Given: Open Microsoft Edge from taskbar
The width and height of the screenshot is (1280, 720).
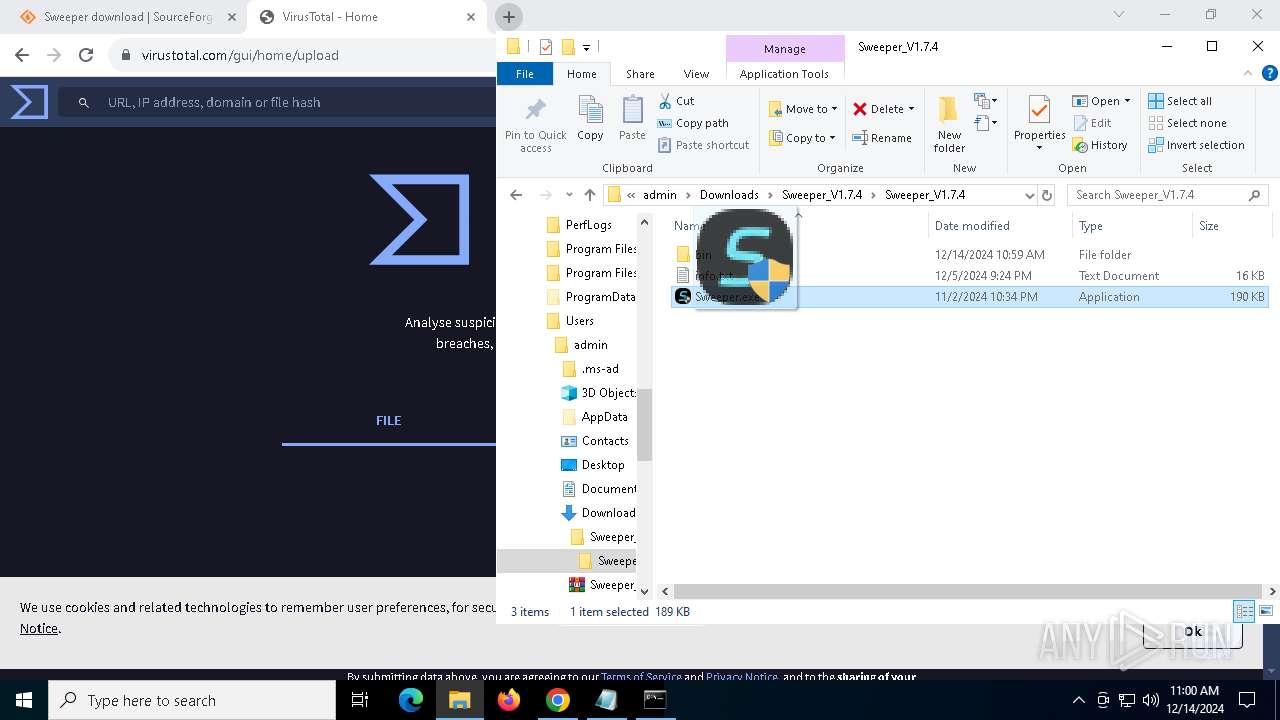Looking at the screenshot, I should point(411,700).
